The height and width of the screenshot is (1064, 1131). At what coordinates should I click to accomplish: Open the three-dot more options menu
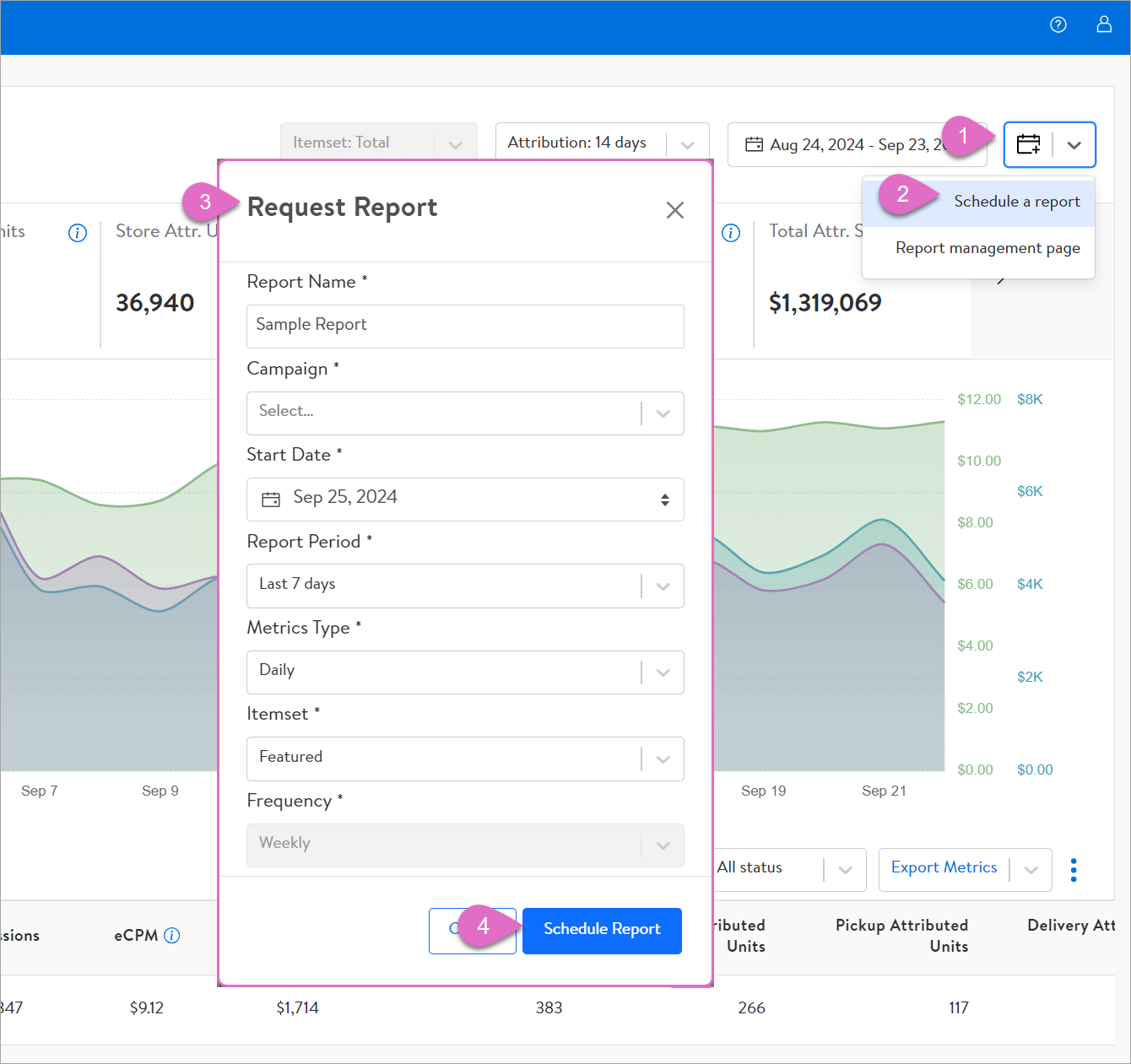click(x=1073, y=870)
